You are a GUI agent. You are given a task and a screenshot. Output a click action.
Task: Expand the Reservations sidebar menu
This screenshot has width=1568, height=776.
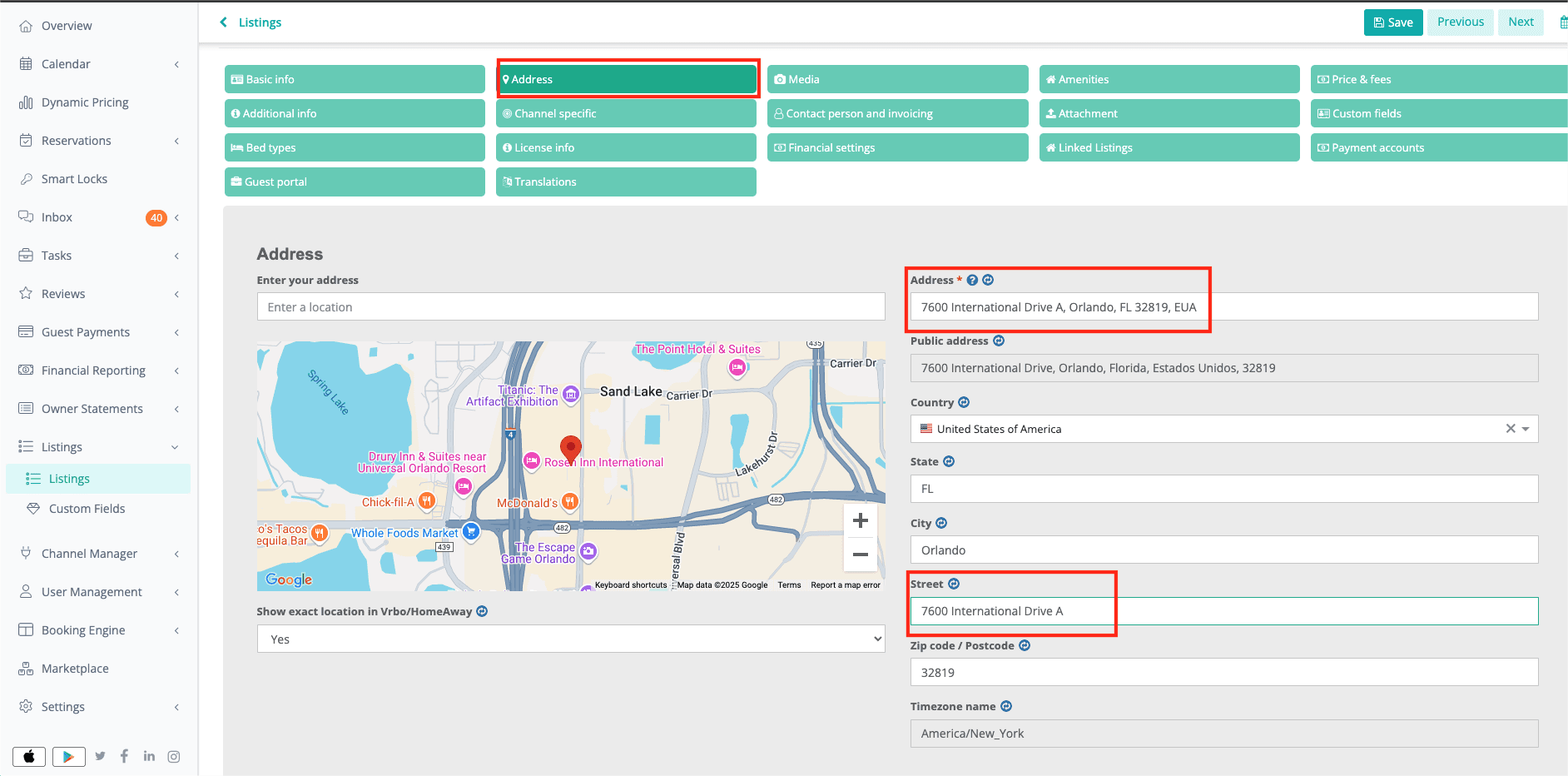pyautogui.click(x=100, y=141)
